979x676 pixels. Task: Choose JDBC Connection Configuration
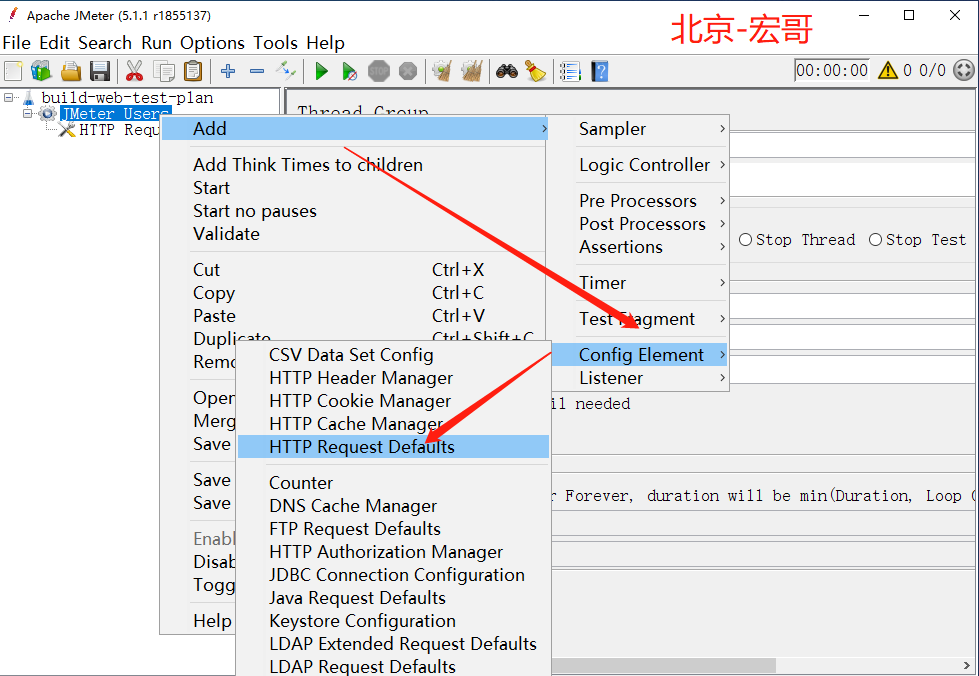pyautogui.click(x=393, y=575)
